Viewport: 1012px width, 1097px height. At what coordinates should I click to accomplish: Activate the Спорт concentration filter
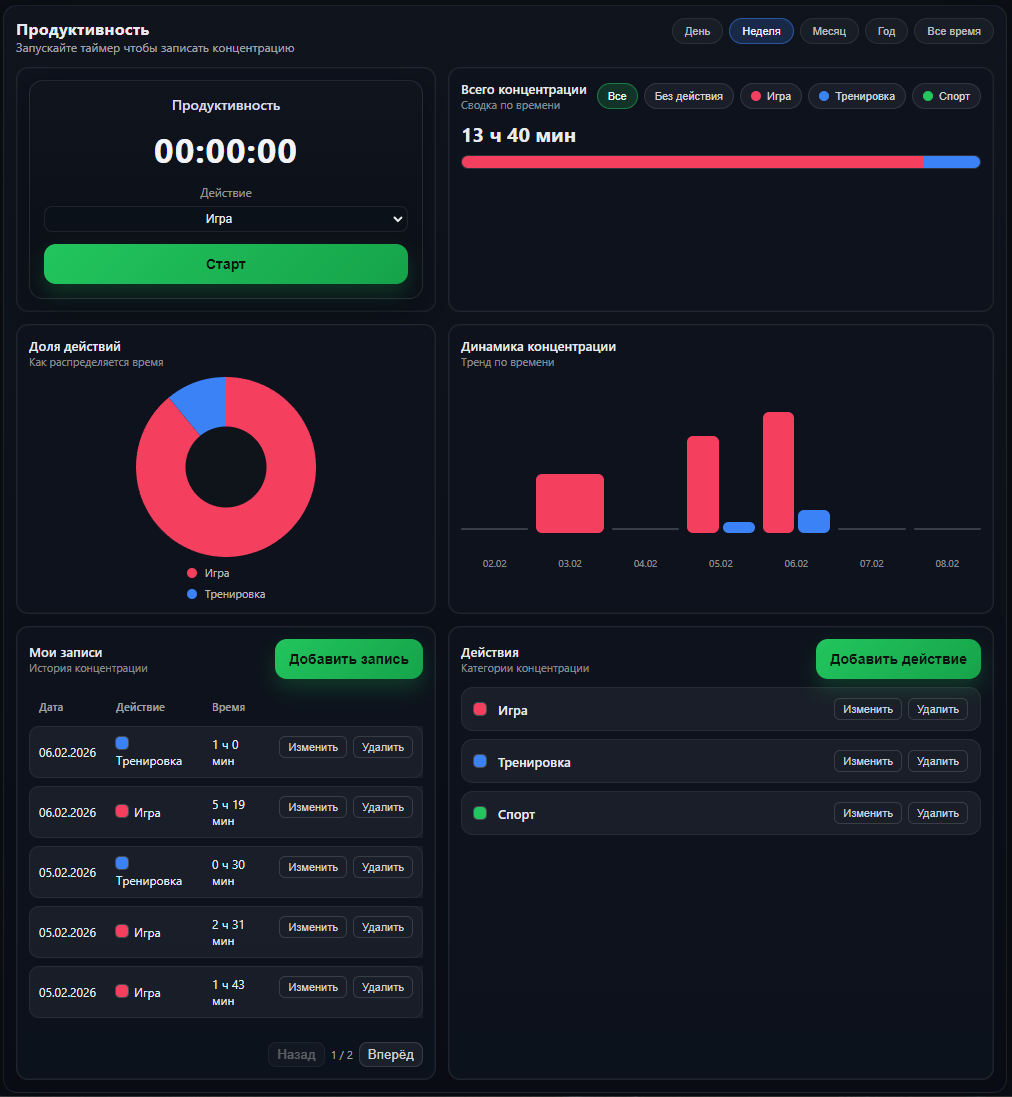click(x=945, y=96)
